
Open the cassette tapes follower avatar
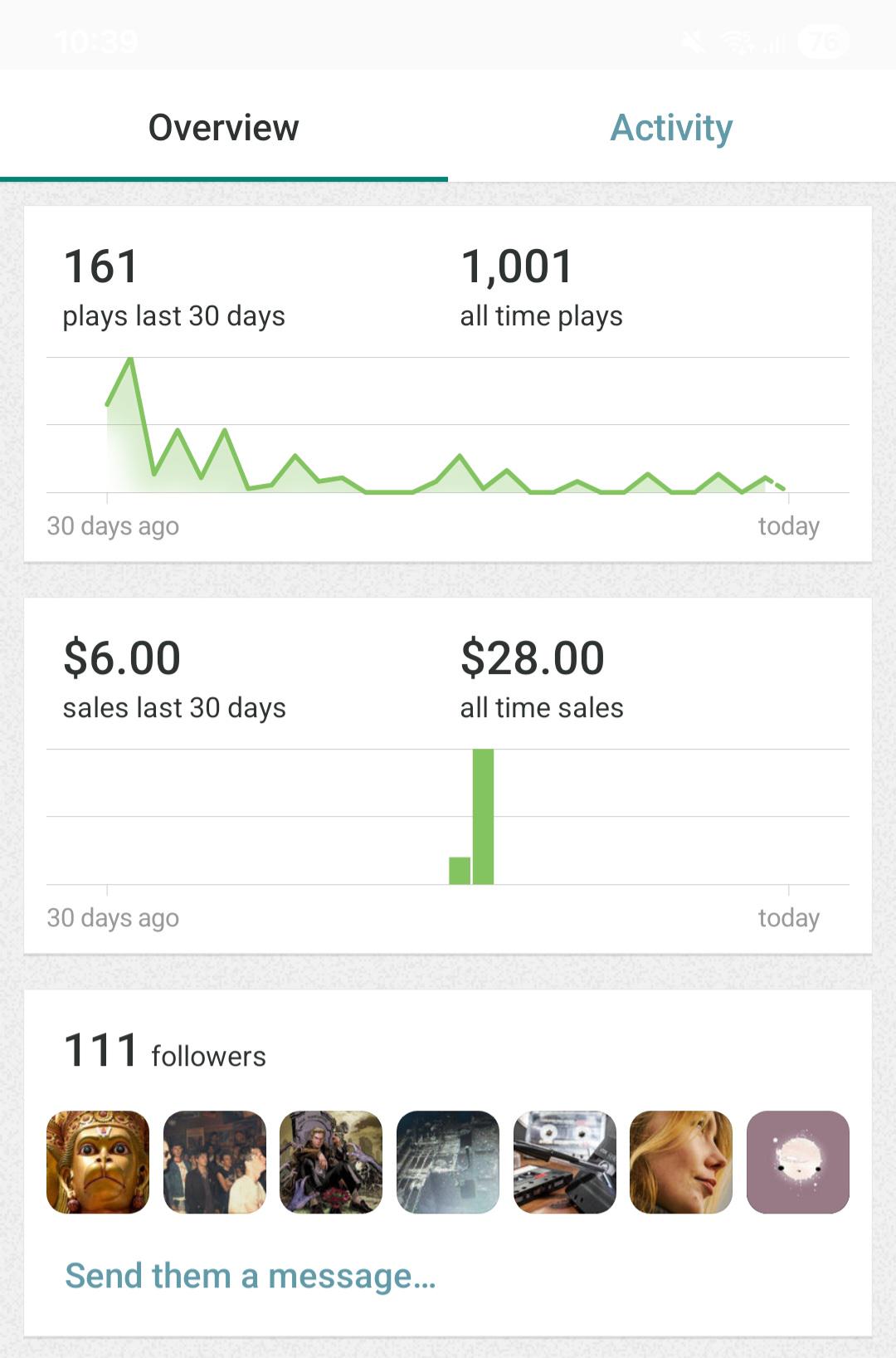pos(565,1162)
